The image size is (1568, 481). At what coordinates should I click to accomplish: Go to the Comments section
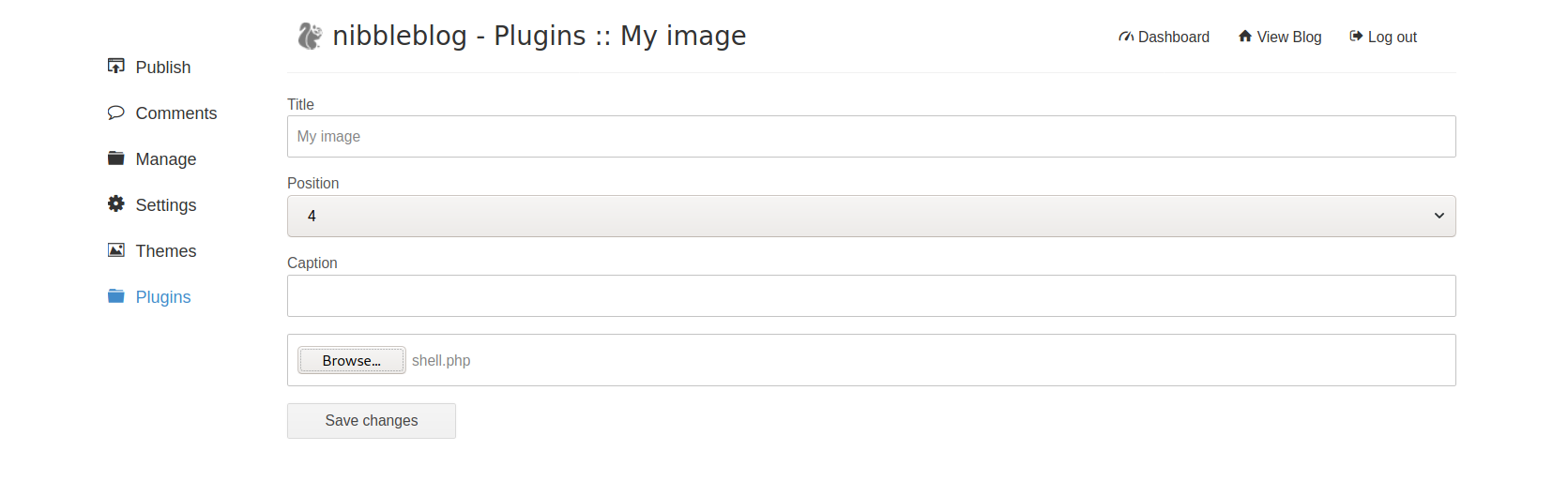pyautogui.click(x=176, y=113)
